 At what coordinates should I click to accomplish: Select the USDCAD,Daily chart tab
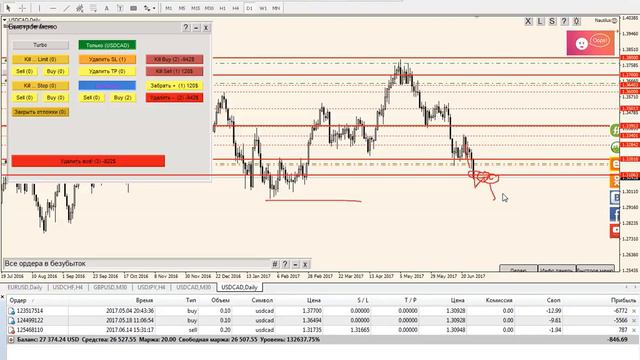pyautogui.click(x=239, y=287)
